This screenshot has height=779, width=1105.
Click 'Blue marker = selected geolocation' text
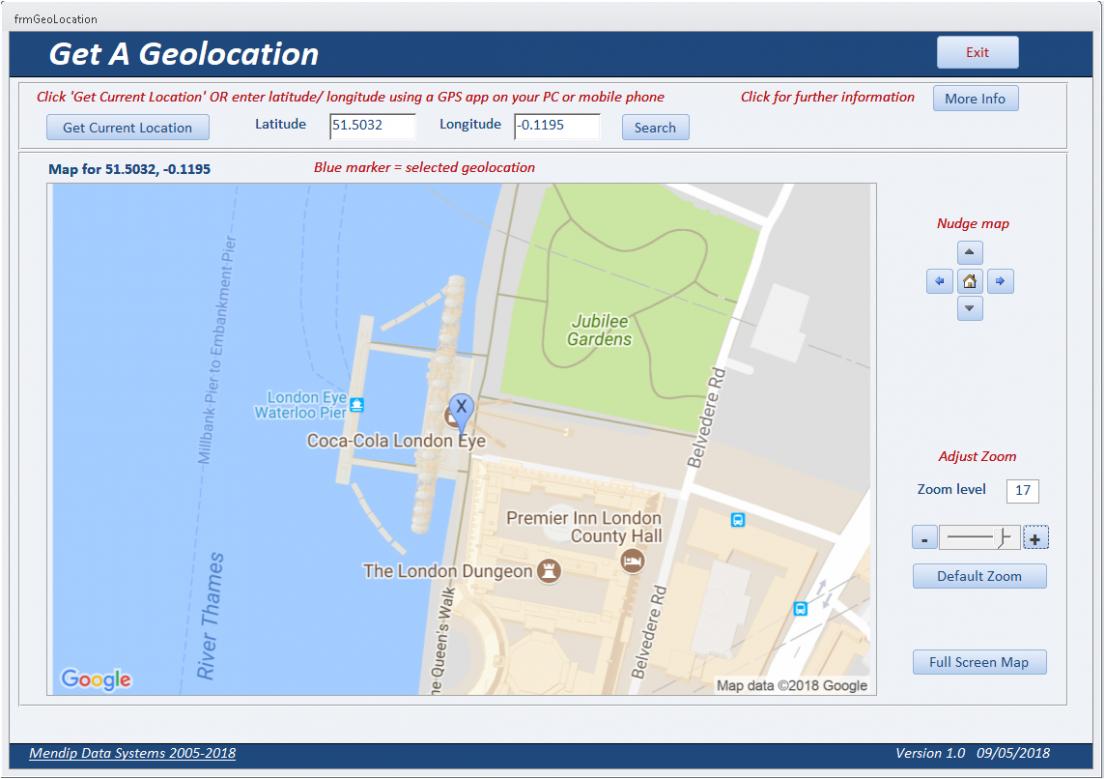point(424,168)
